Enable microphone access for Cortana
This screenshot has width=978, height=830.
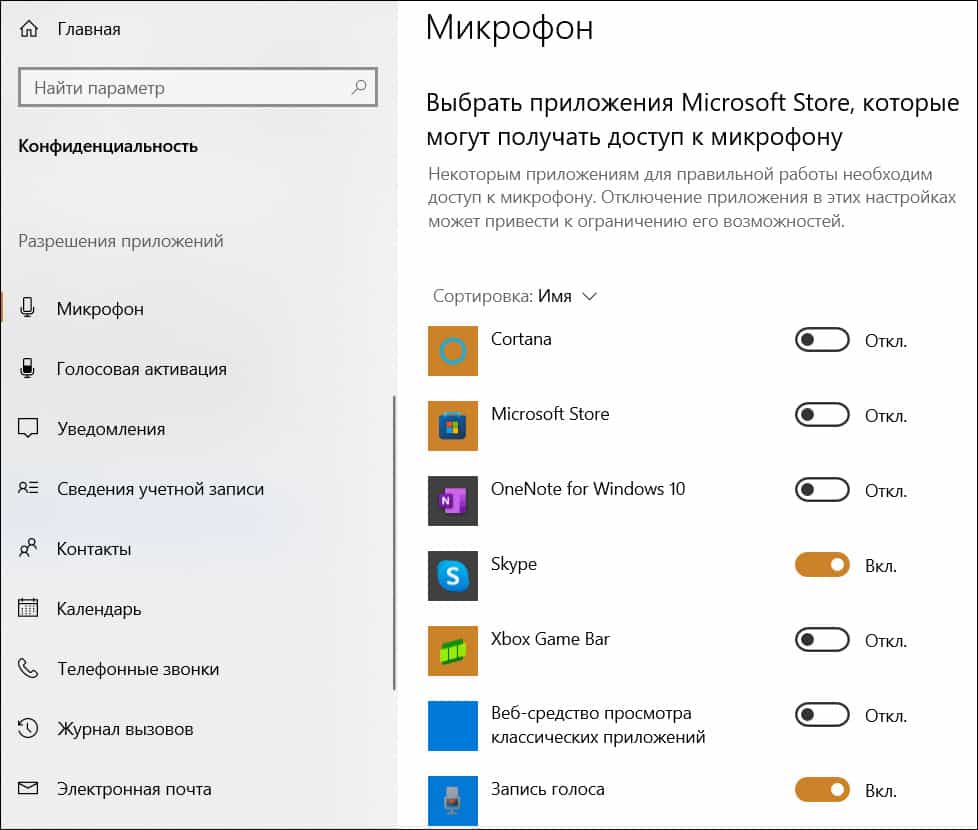point(821,340)
